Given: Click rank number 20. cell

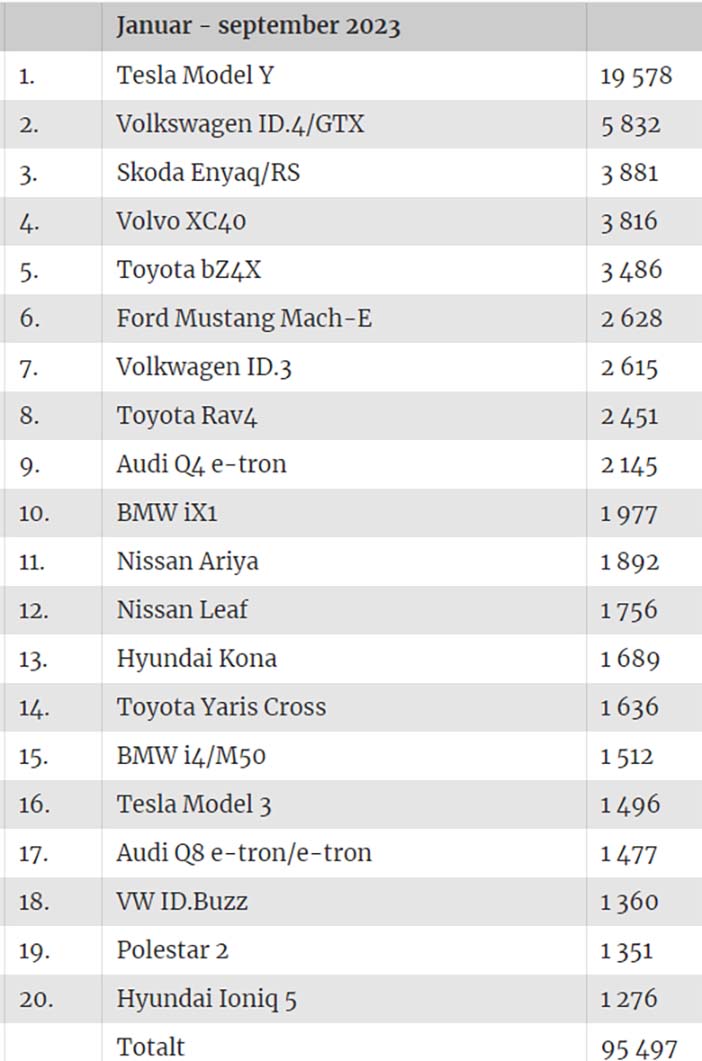Looking at the screenshot, I should pyautogui.click(x=36, y=999).
